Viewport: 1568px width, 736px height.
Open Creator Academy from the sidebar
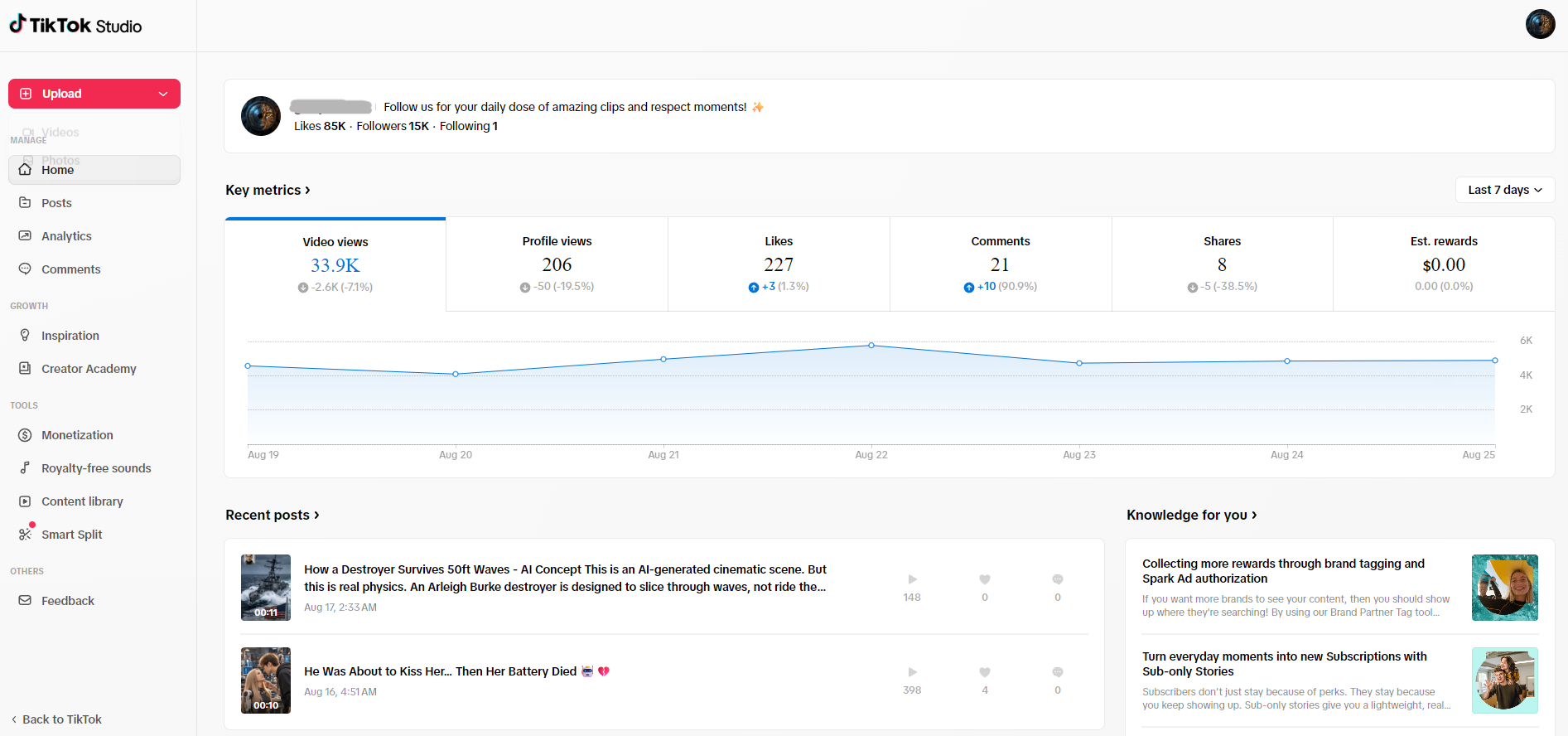click(94, 369)
